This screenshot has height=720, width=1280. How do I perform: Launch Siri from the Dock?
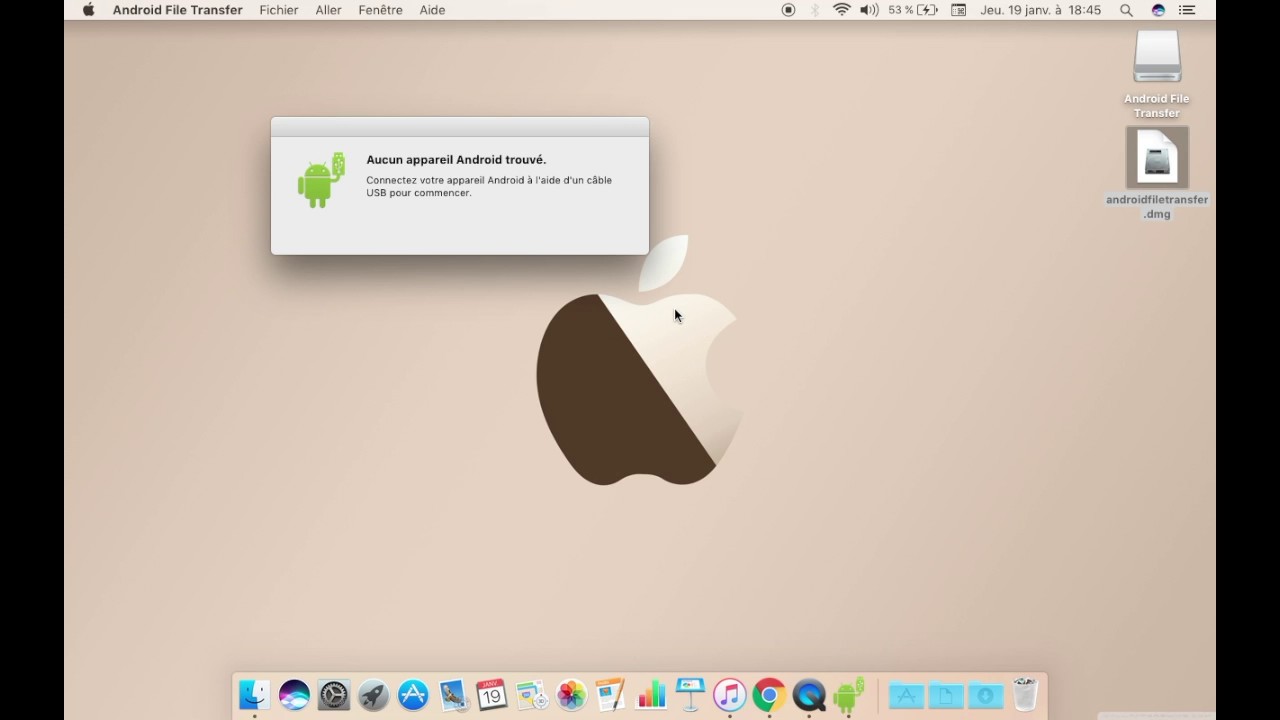[294, 694]
